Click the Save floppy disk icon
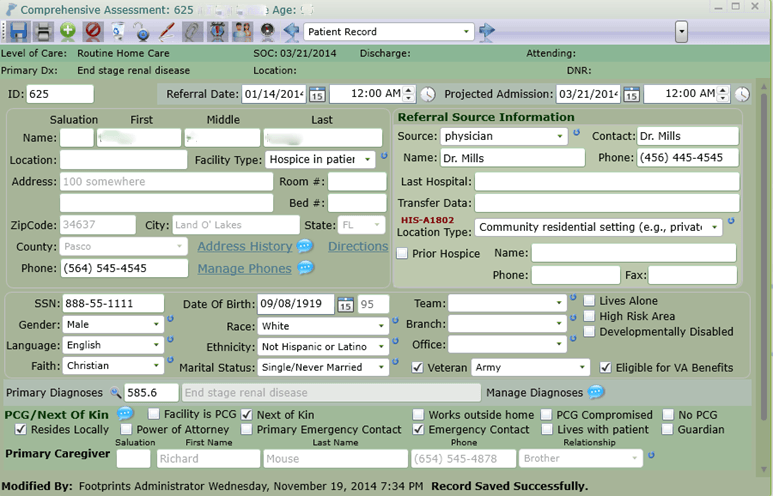The image size is (773, 496). pyautogui.click(x=18, y=32)
